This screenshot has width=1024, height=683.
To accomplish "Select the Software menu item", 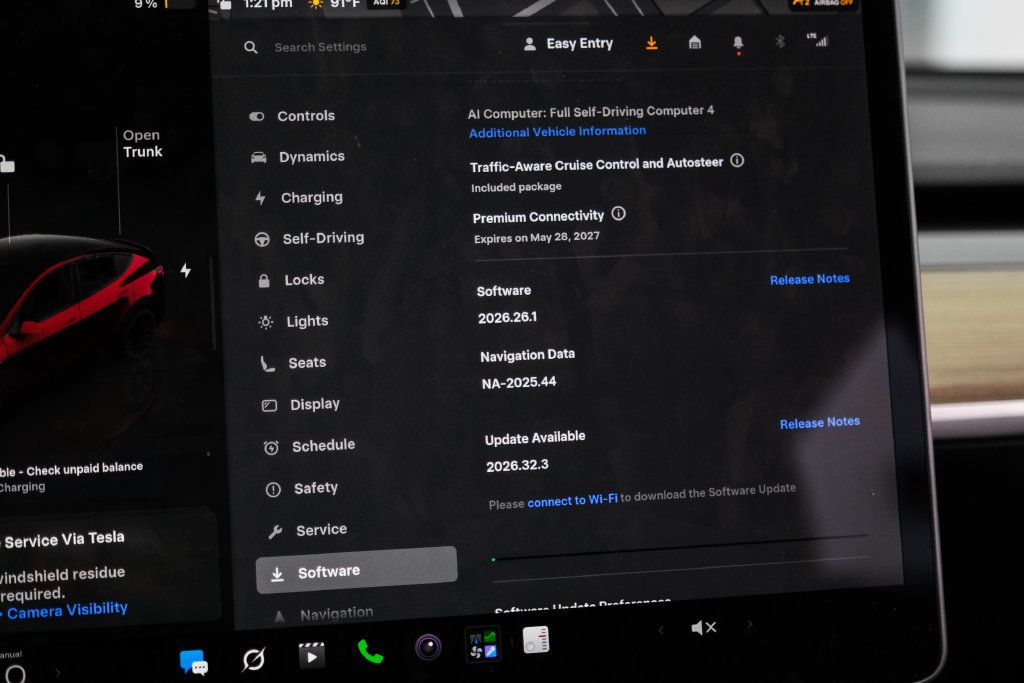I will coord(357,570).
